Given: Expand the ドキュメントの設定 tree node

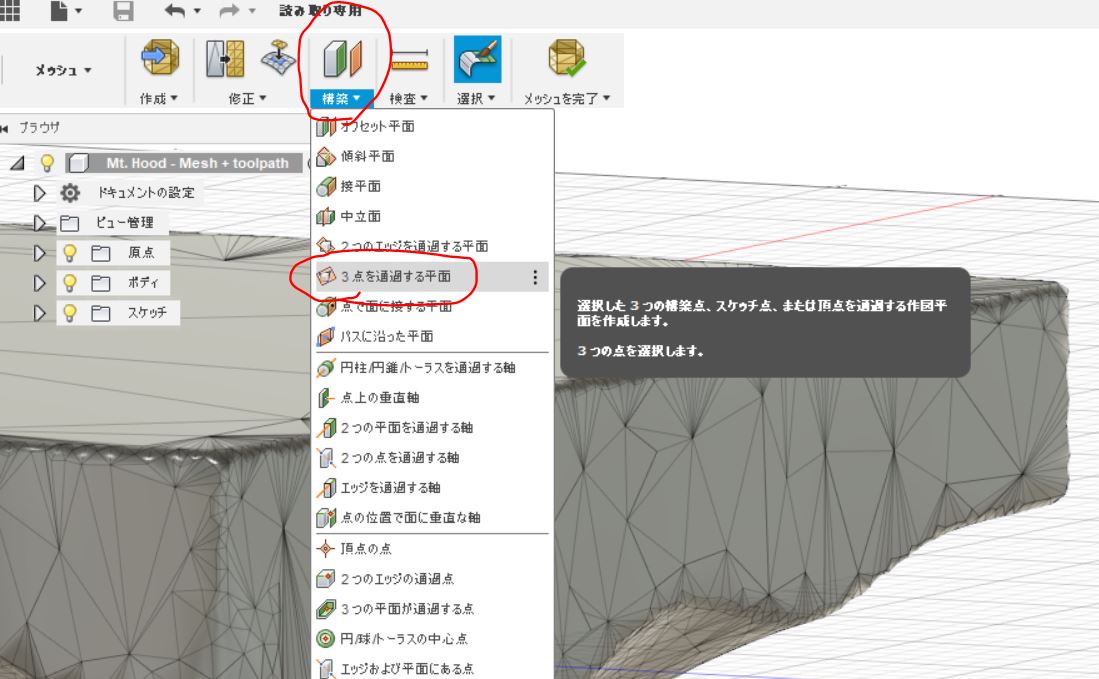Looking at the screenshot, I should tap(40, 193).
